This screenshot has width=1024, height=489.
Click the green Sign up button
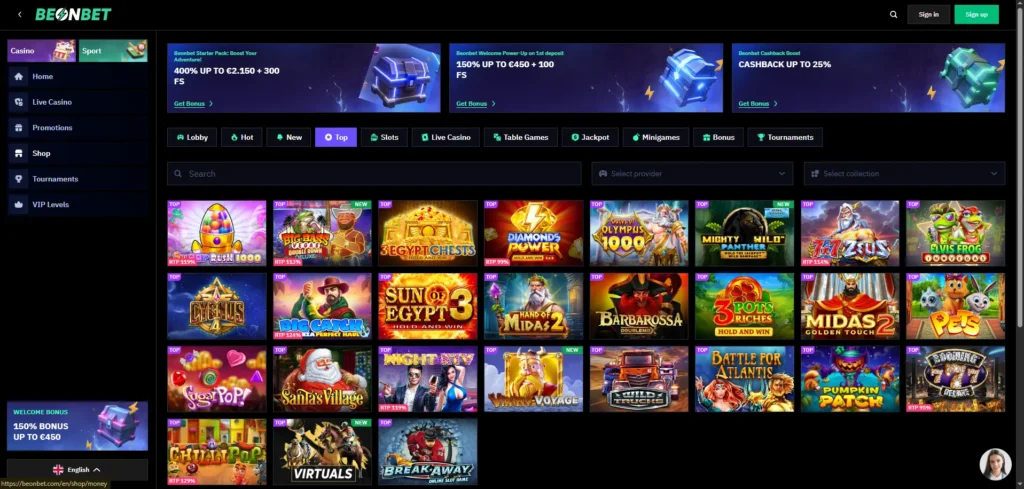[x=976, y=14]
